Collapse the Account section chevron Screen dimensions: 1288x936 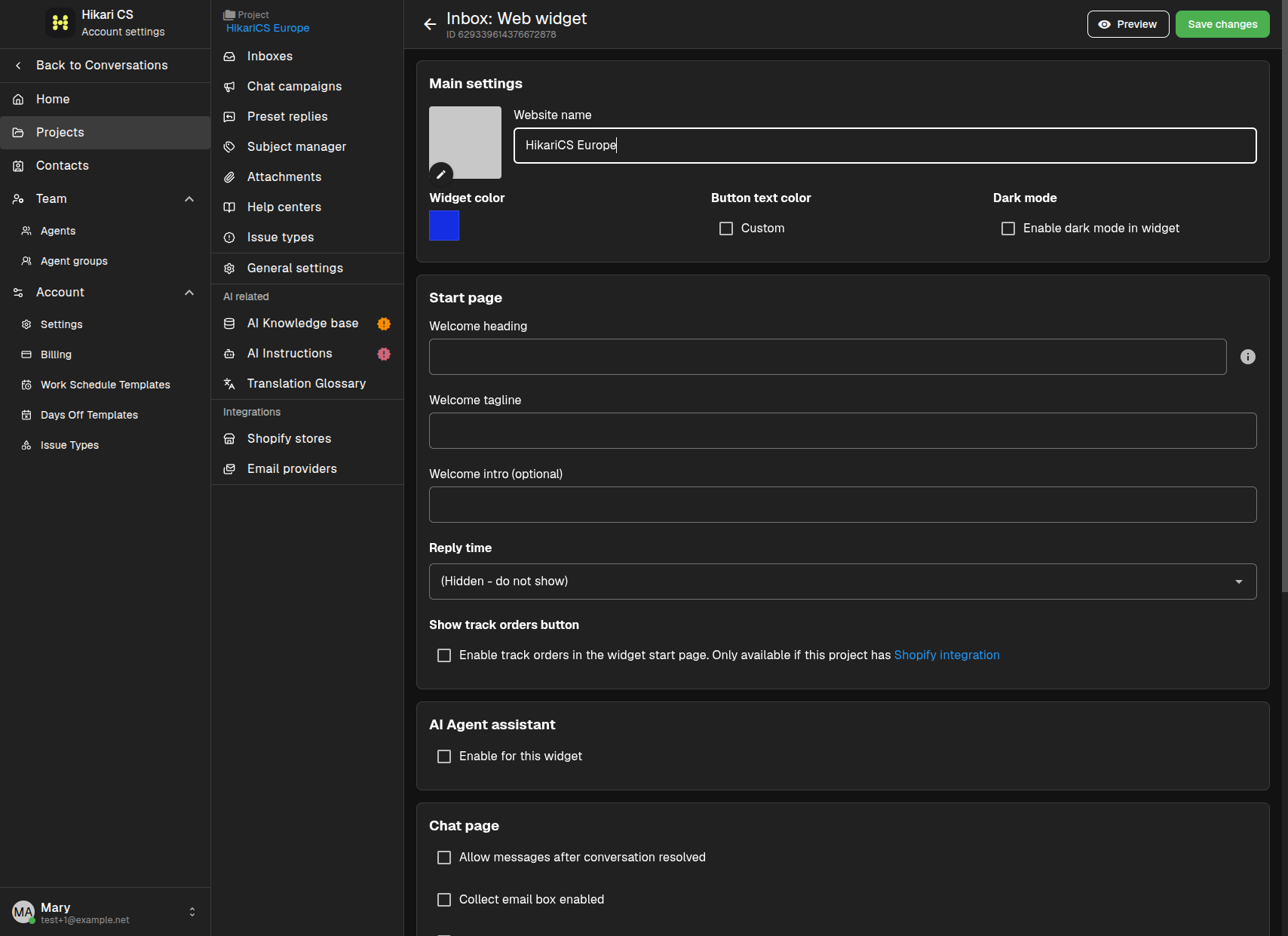tap(189, 293)
